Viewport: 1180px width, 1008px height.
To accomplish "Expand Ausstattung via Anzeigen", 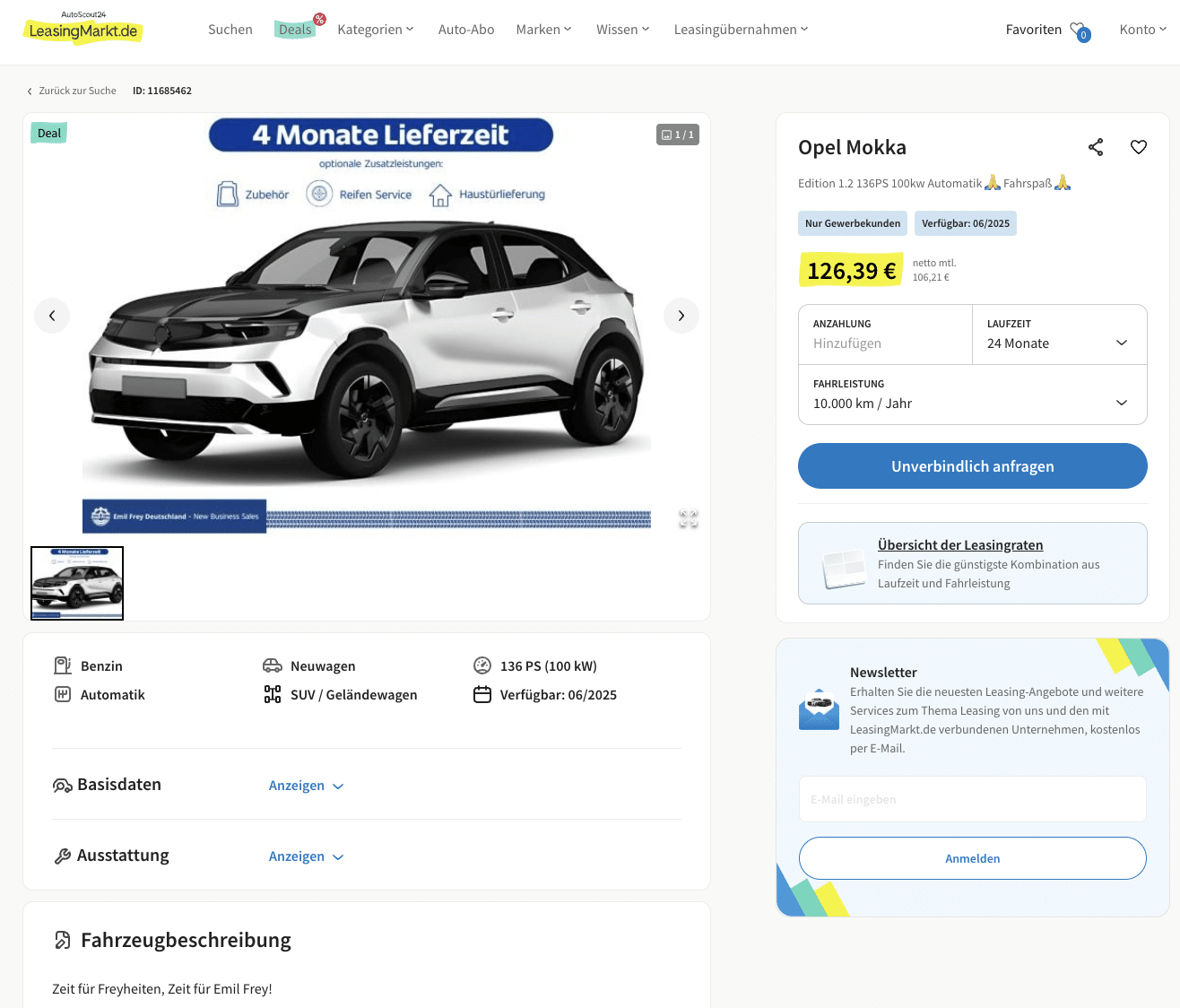I will (307, 856).
